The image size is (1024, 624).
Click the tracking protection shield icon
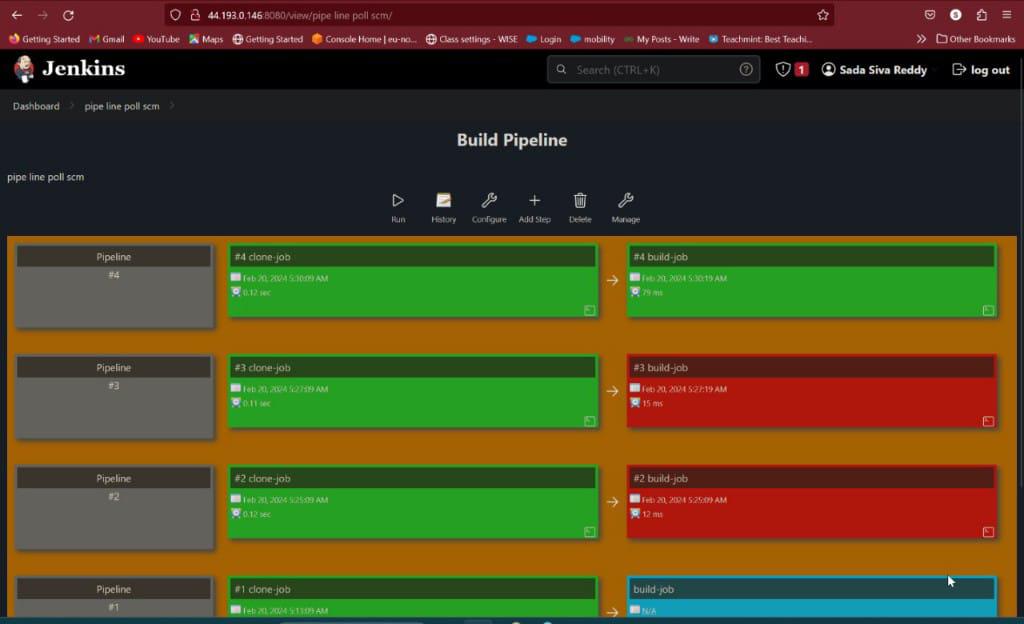(x=175, y=15)
